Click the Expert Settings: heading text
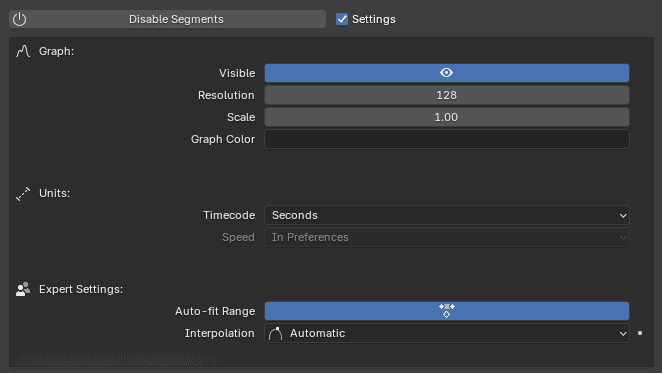Image resolution: width=662 pixels, height=373 pixels. (x=81, y=289)
